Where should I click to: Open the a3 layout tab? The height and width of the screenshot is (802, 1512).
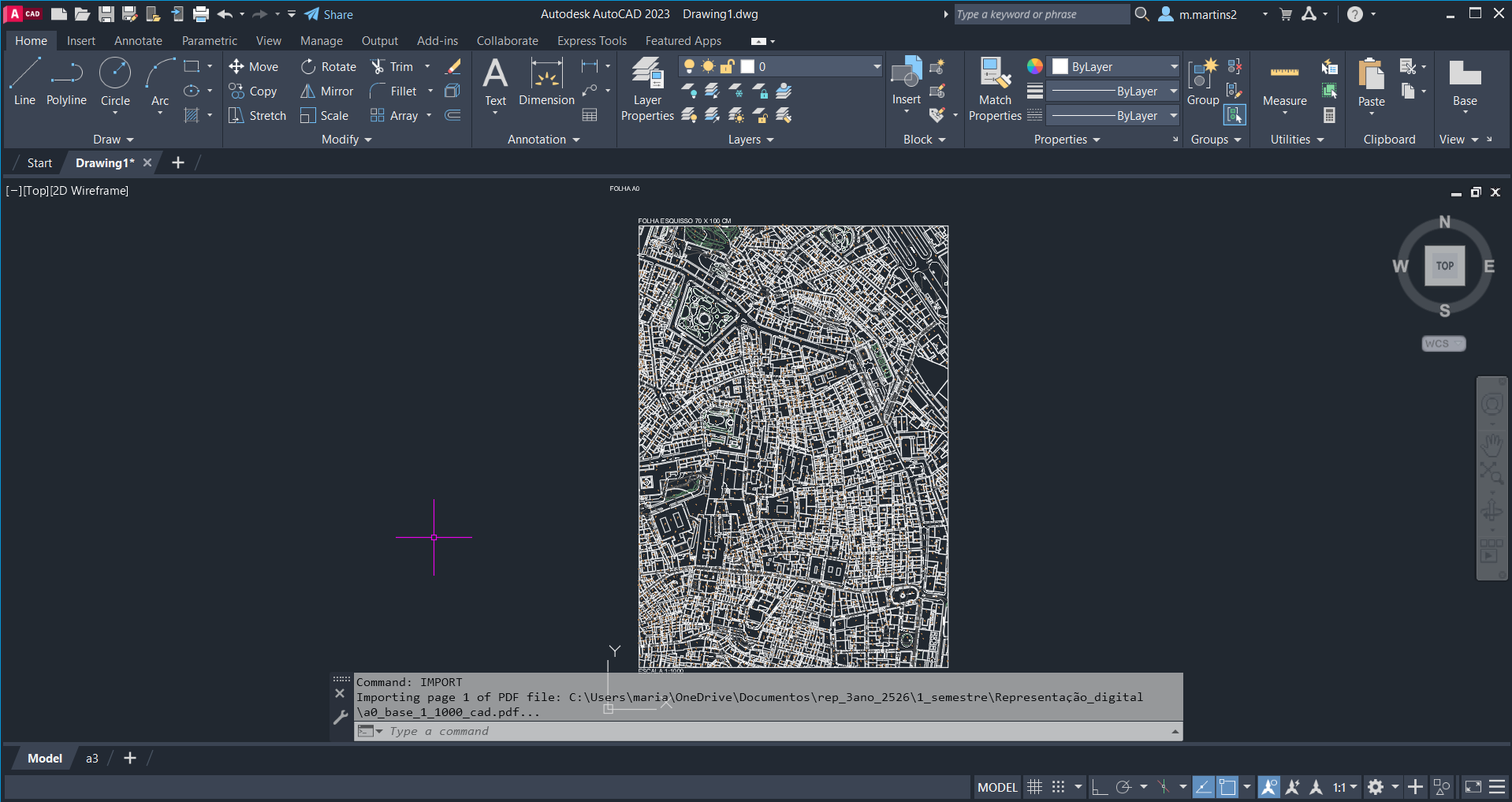92,759
